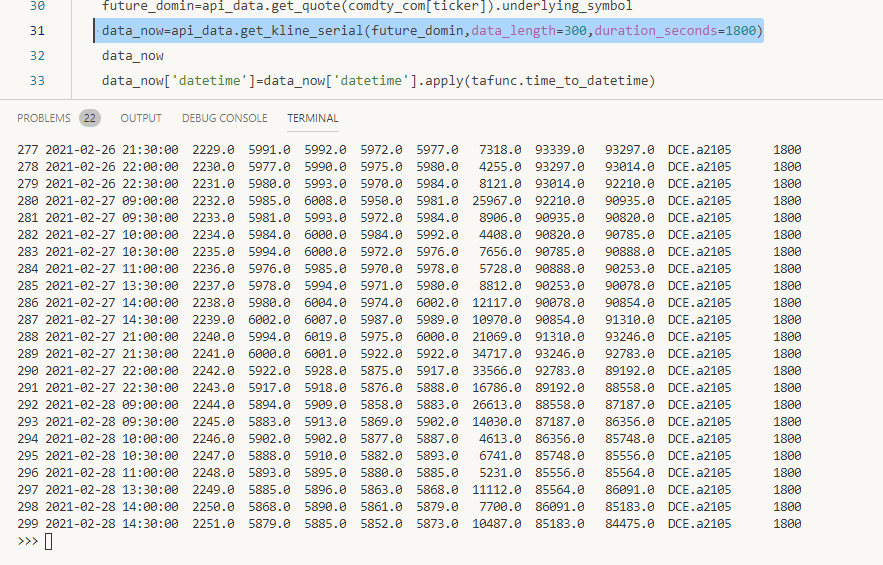Click line number 33 in the gutter

[x=37, y=81]
